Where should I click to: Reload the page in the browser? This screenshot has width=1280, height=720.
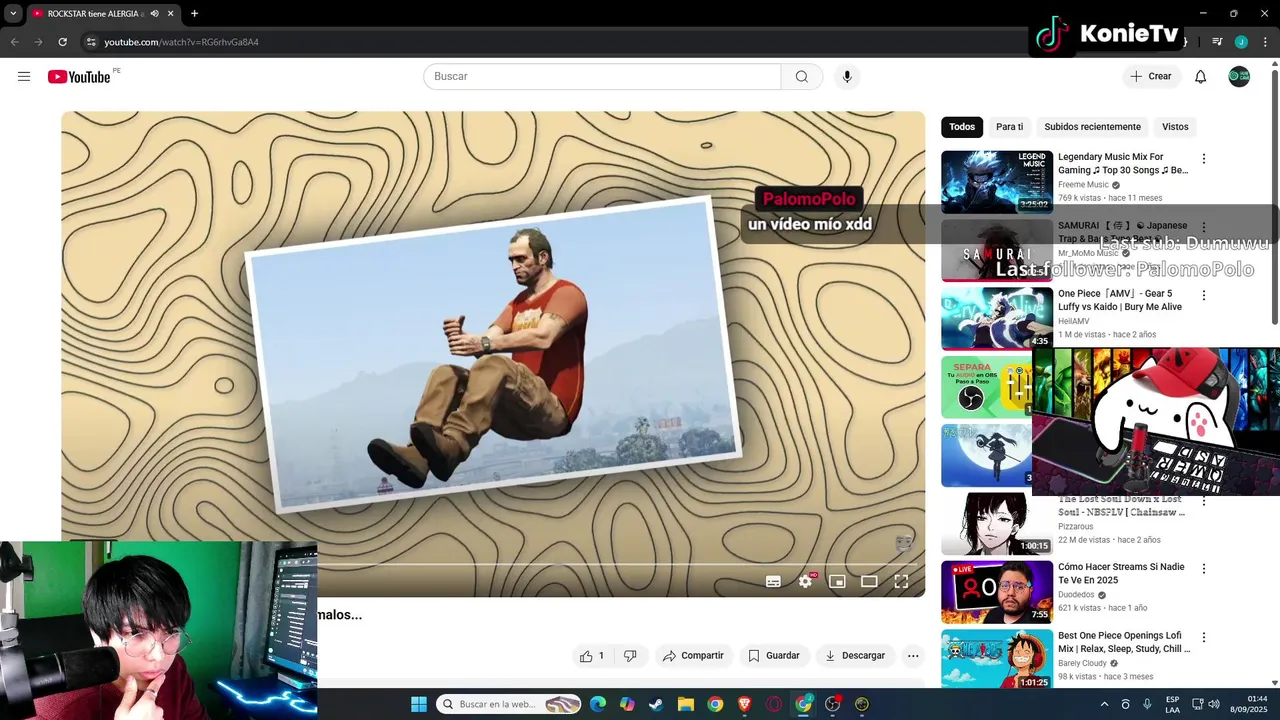tap(62, 42)
